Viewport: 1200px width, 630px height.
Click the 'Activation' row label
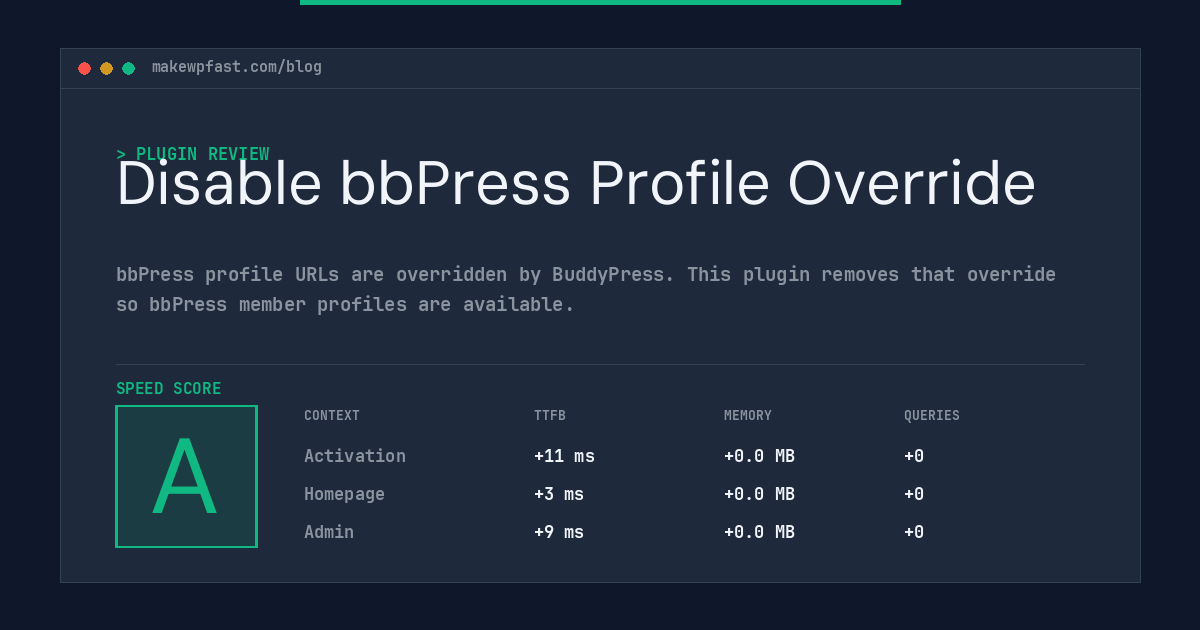point(355,456)
